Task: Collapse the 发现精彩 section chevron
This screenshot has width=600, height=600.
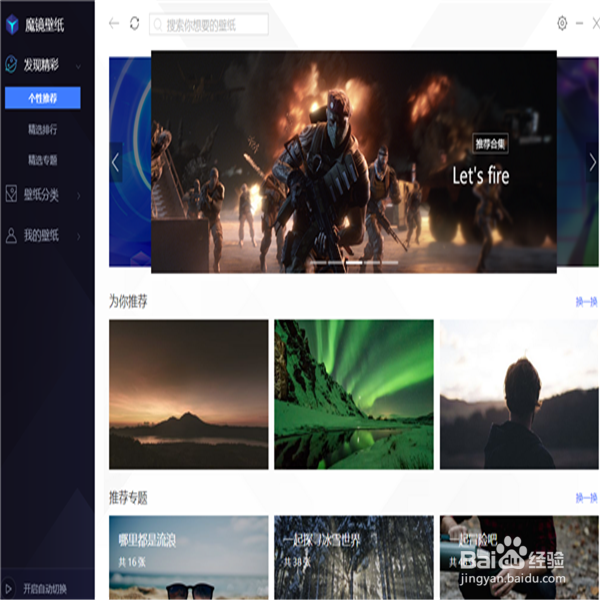Action: pyautogui.click(x=78, y=67)
